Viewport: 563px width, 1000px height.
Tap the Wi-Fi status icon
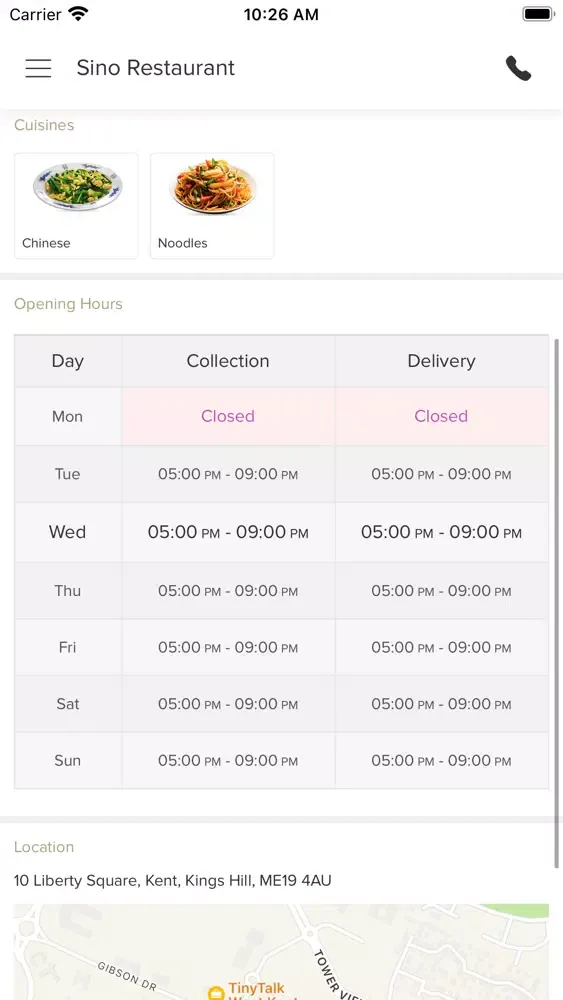pos(79,14)
